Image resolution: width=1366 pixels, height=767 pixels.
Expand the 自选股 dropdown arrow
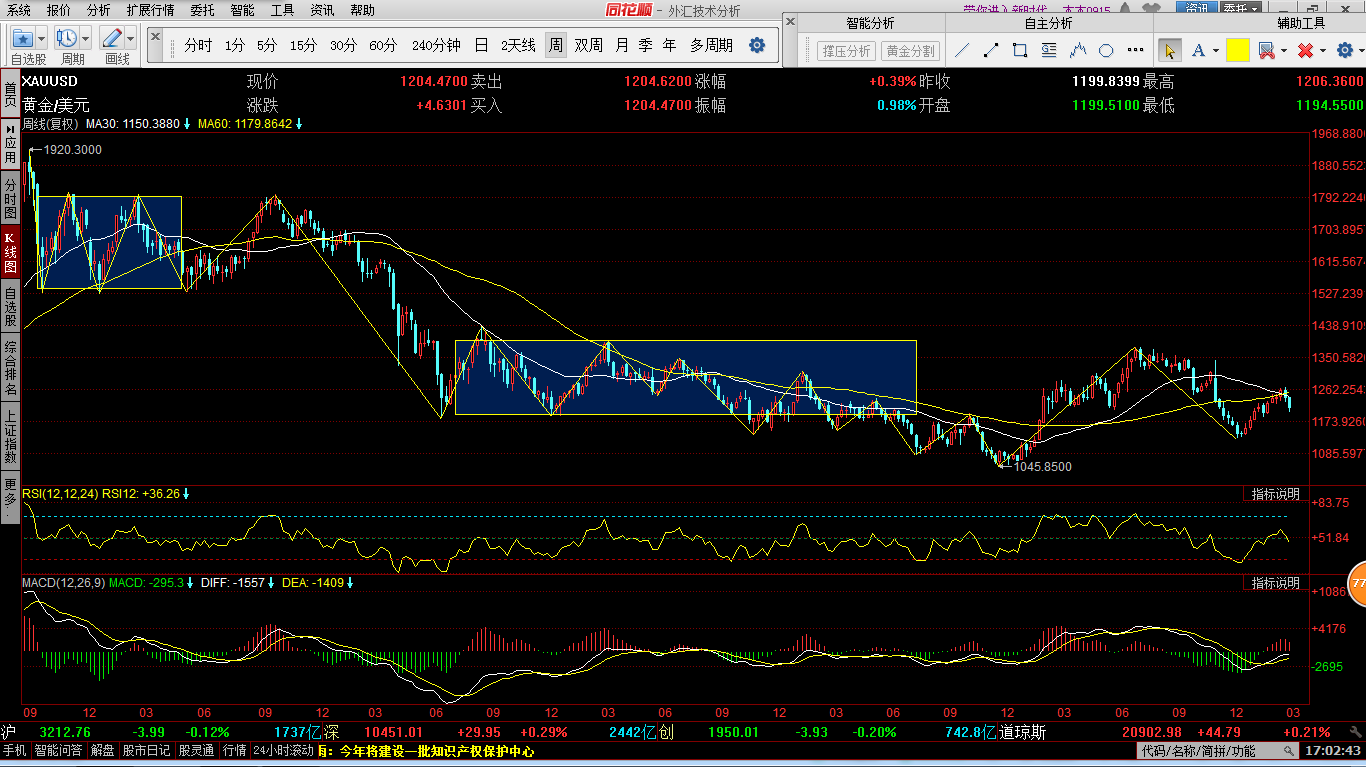coord(42,38)
